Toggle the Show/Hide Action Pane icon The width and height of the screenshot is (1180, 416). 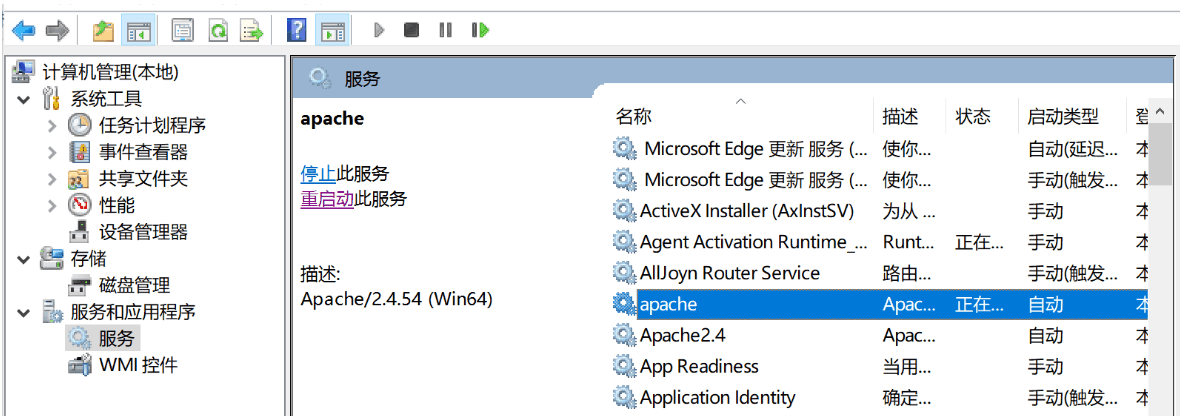coord(332,30)
